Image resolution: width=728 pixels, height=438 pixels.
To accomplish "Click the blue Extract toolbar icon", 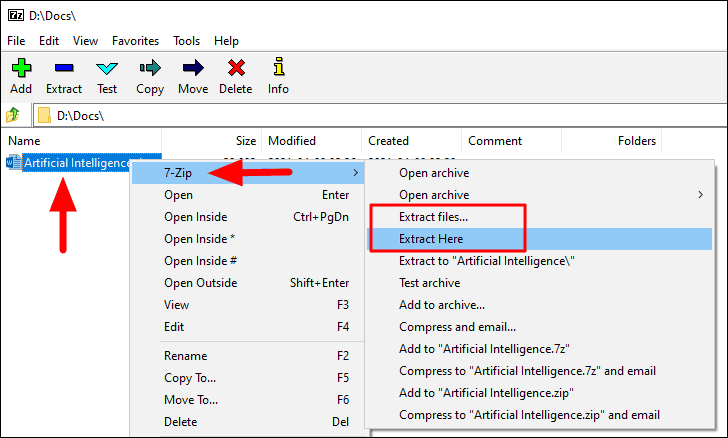I will [64, 68].
